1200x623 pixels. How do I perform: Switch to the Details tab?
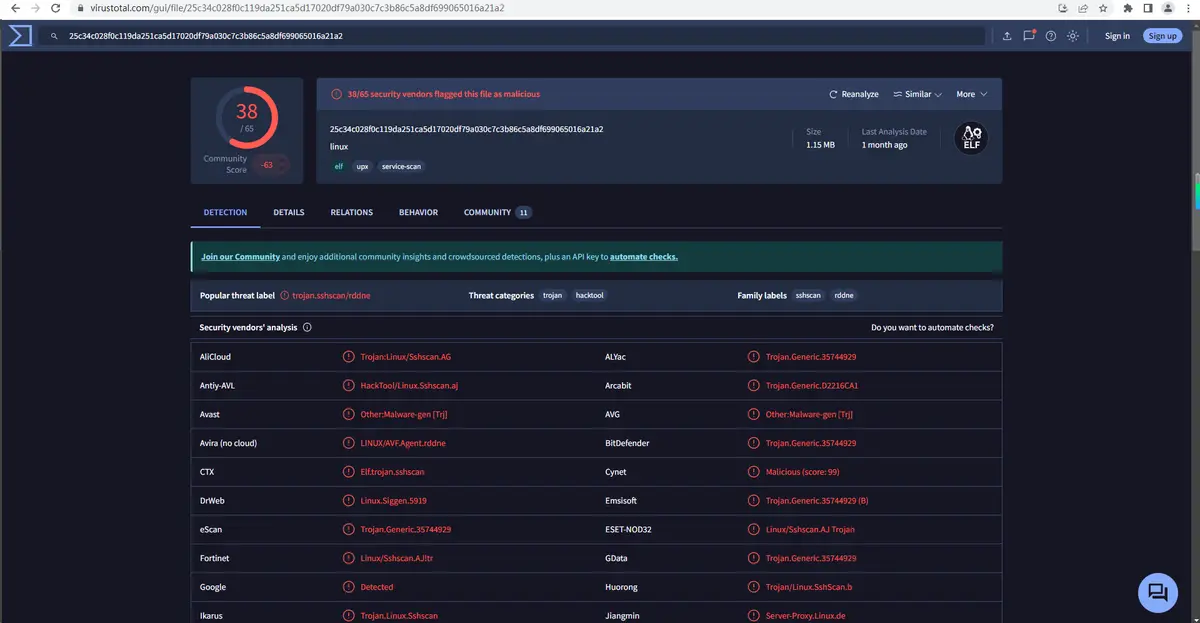289,212
